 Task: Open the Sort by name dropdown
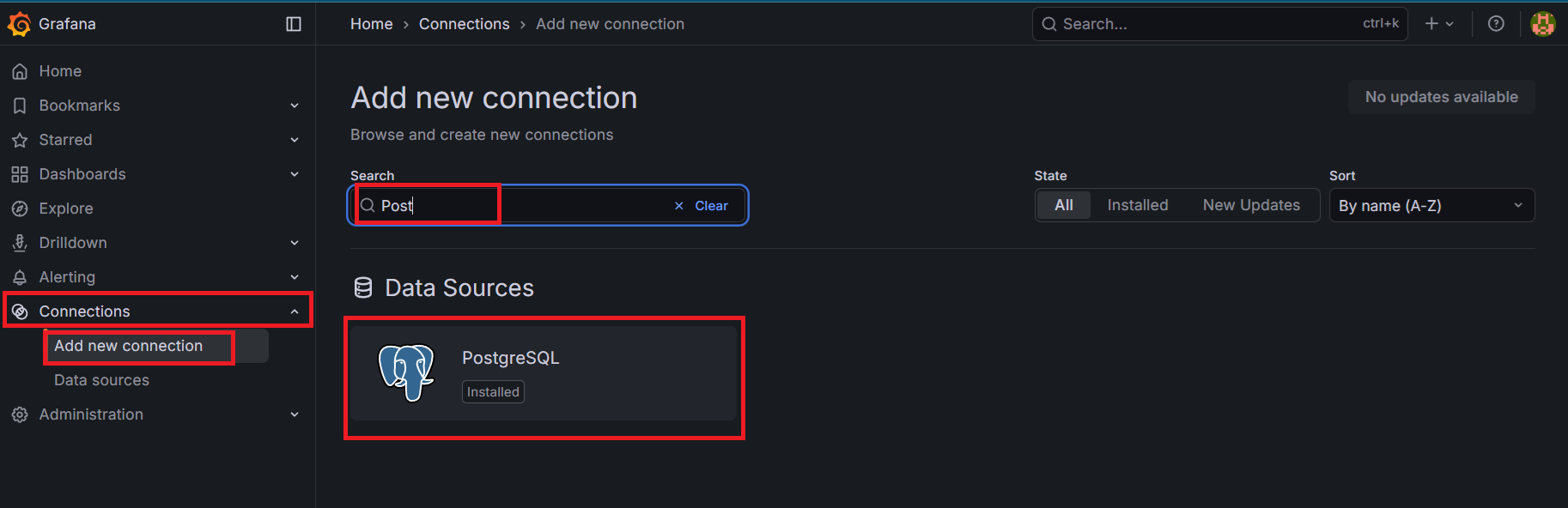(1431, 206)
